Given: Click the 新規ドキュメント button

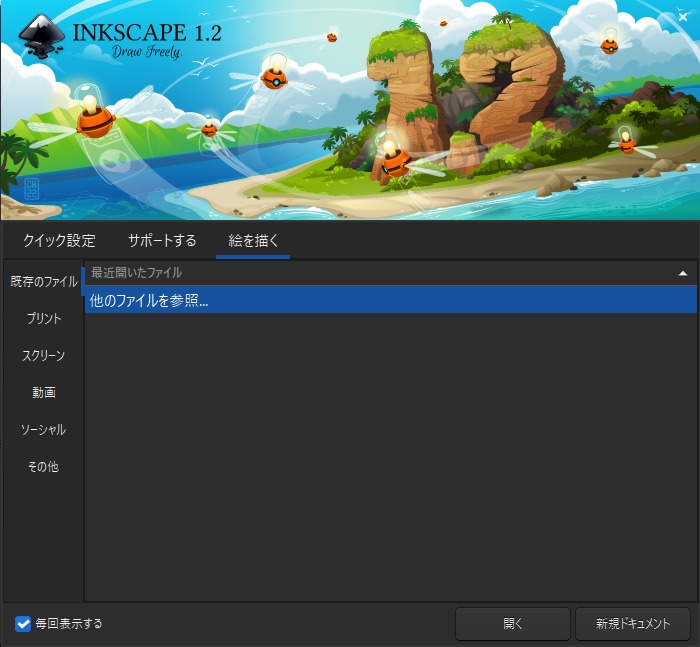Looking at the screenshot, I should pos(633,624).
